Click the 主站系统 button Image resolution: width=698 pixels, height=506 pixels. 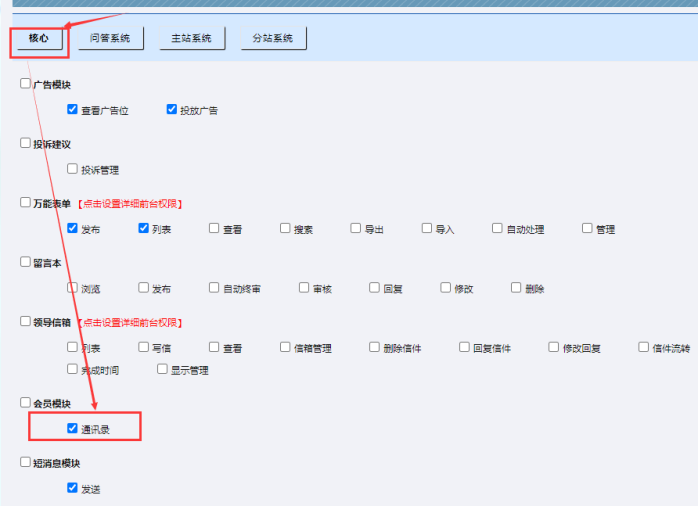click(x=191, y=38)
